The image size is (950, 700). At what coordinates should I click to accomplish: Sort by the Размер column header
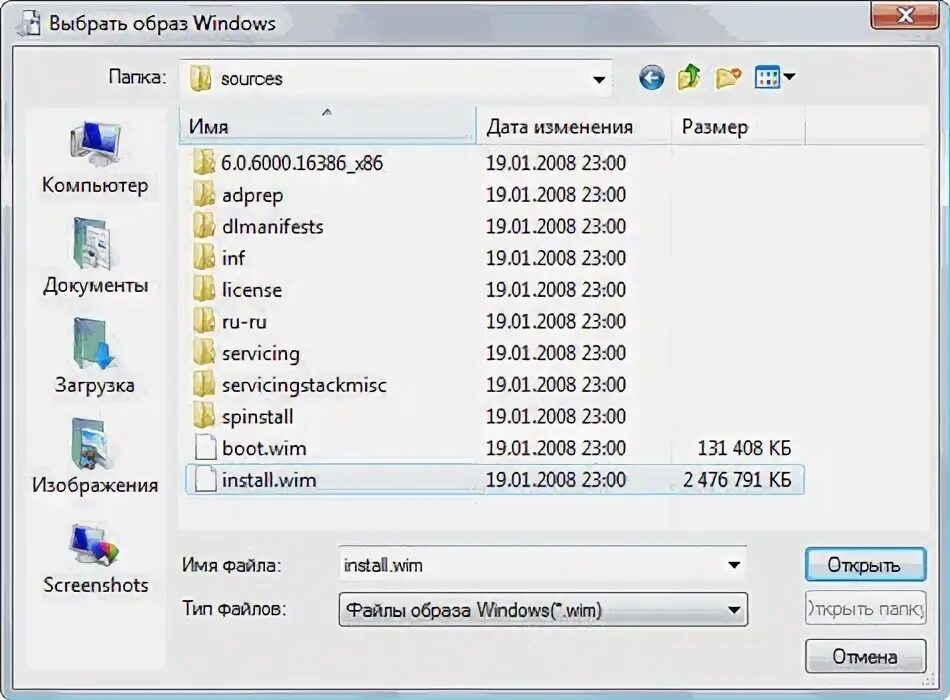pyautogui.click(x=739, y=126)
